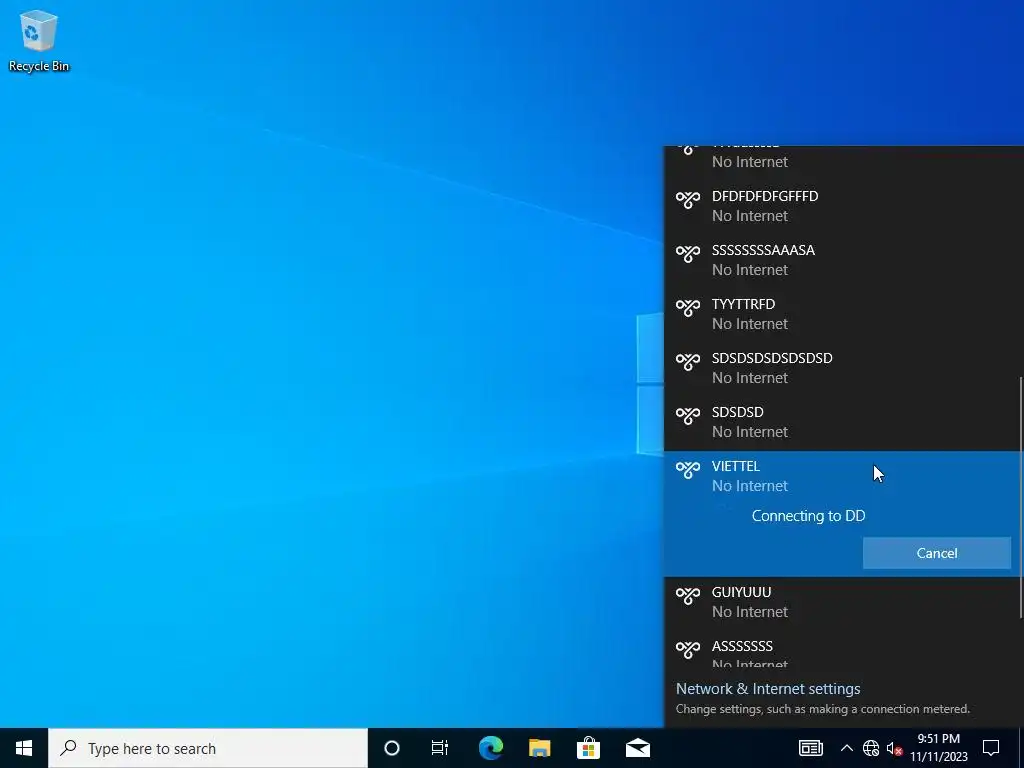Open News and interests taskbar icon
Screen dimensions: 1024x768
[x=810, y=748]
